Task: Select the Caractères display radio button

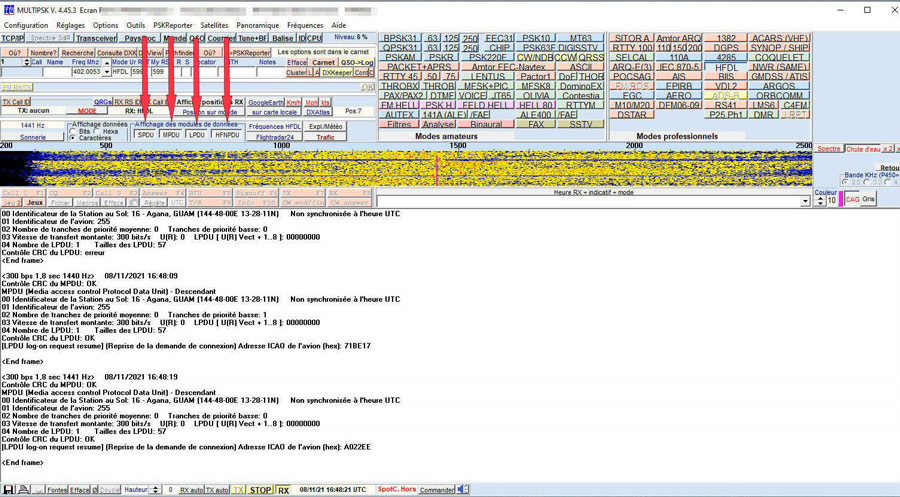Action: 73,138
